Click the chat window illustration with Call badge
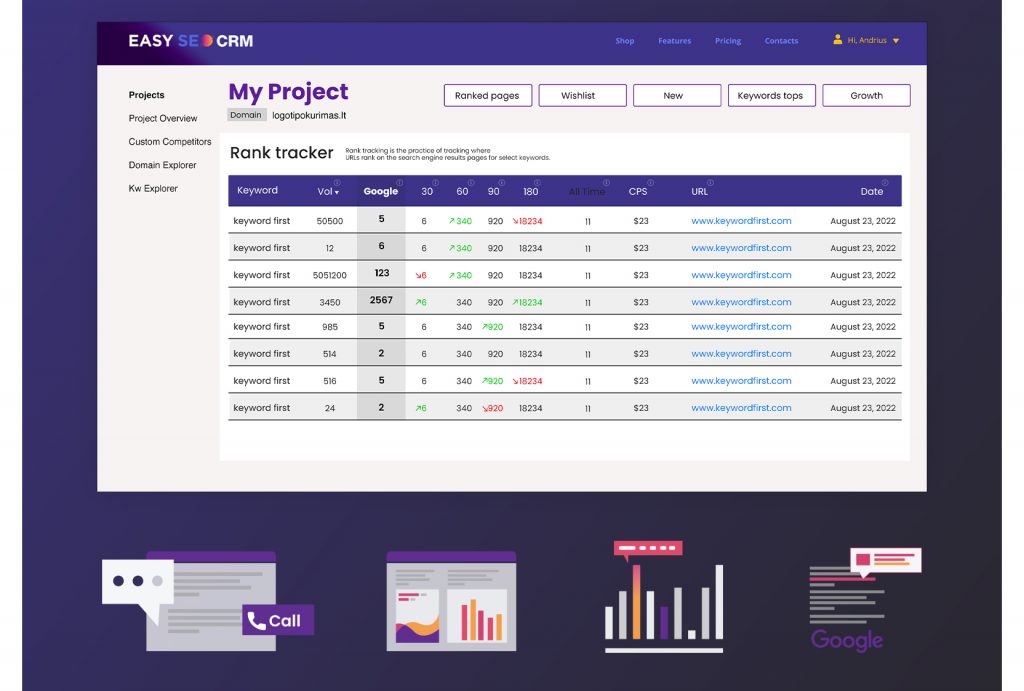 [x=208, y=601]
